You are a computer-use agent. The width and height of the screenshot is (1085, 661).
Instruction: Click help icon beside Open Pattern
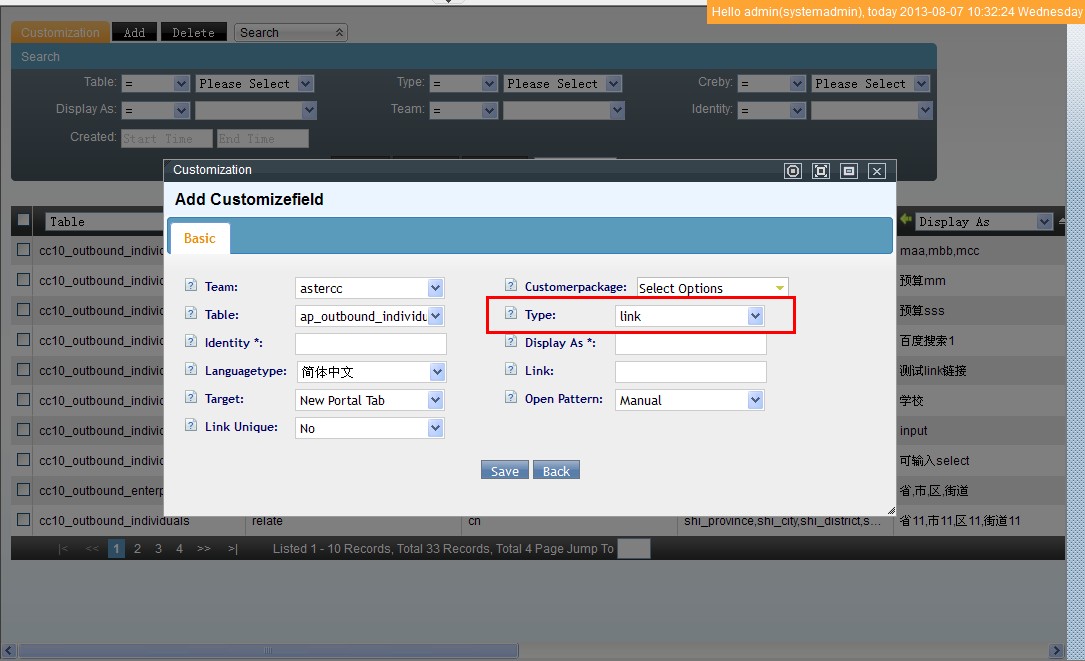[511, 398]
